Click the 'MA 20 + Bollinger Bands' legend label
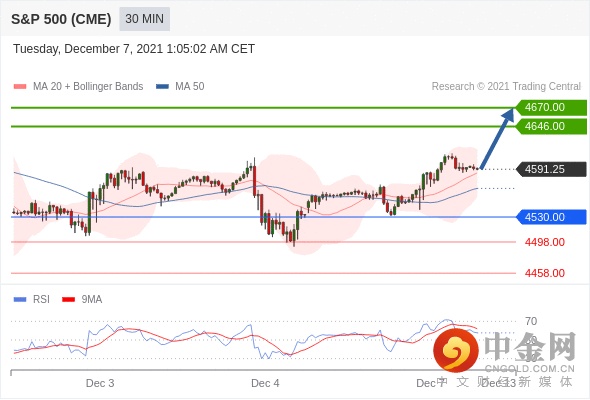Screen dimensions: 590x400 88,87
